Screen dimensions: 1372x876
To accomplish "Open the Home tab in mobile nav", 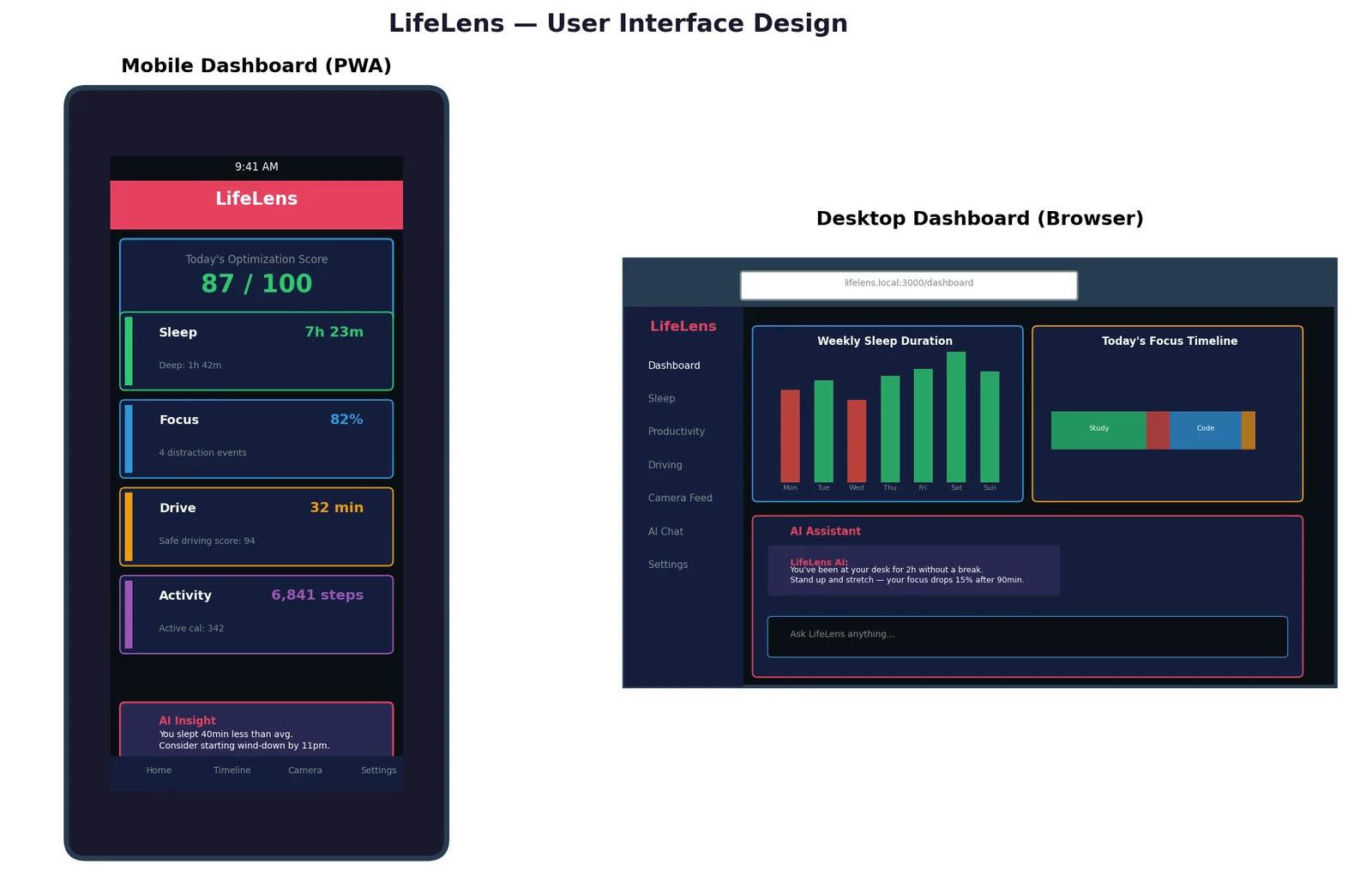I will 159,770.
